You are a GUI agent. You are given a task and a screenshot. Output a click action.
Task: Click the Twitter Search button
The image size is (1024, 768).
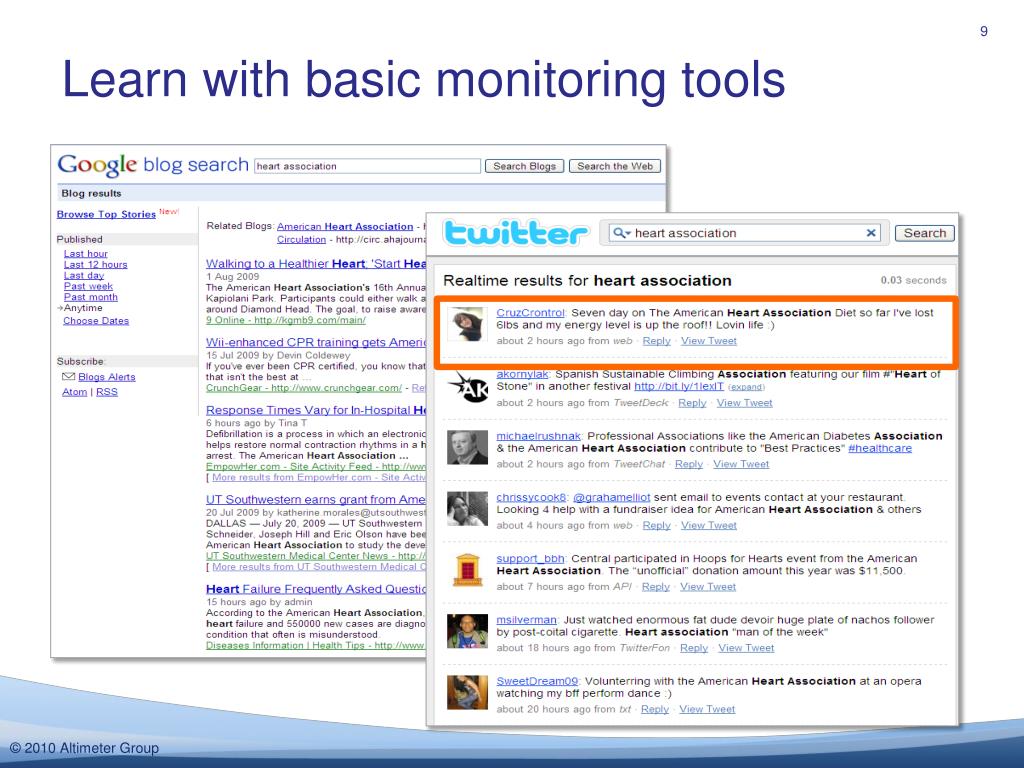pos(924,233)
